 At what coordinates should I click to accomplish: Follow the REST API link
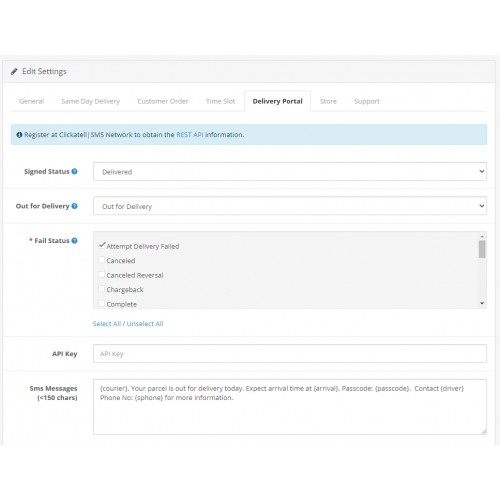coord(190,135)
